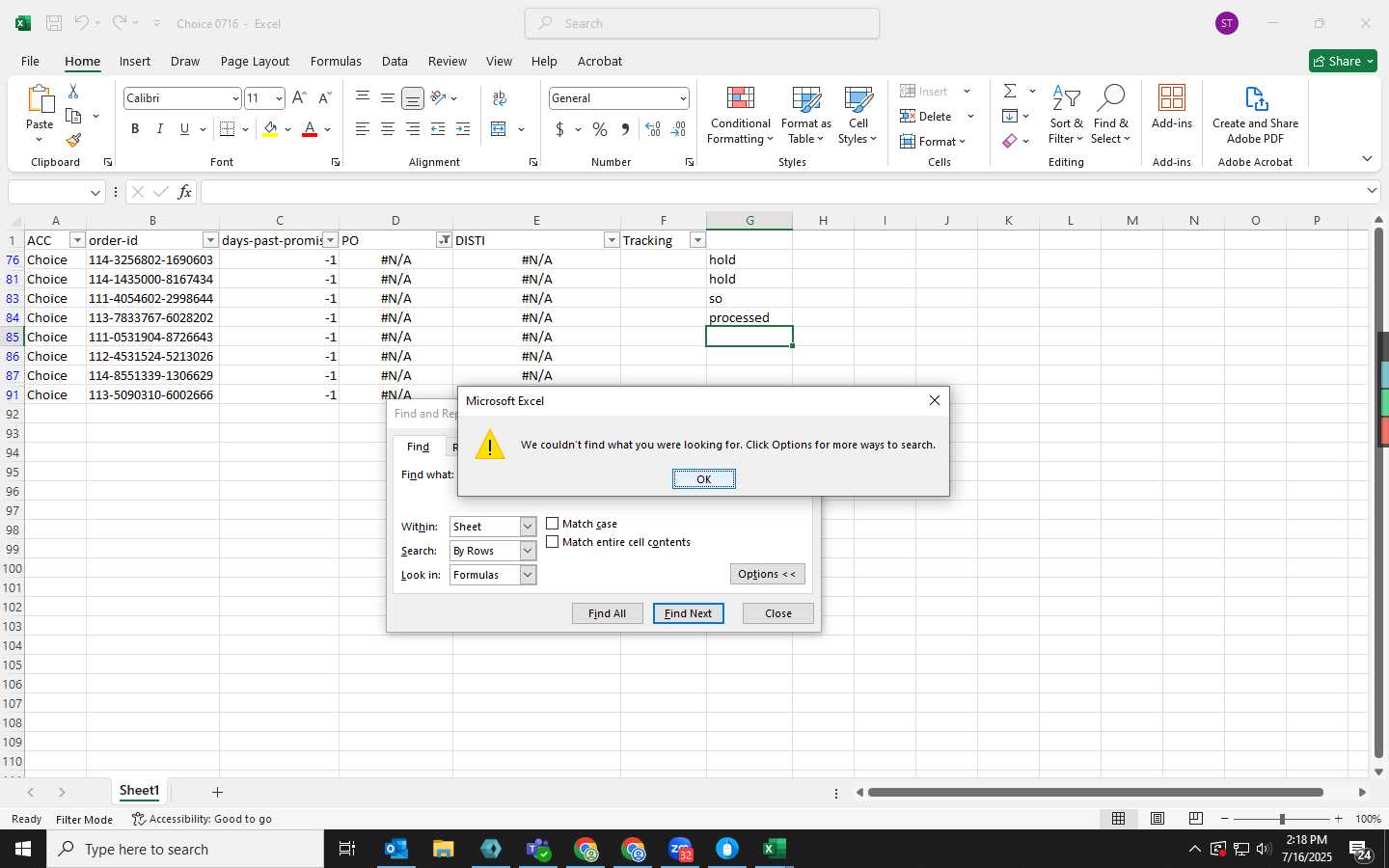
Task: Open Conditional Formatting menu
Action: click(x=740, y=117)
